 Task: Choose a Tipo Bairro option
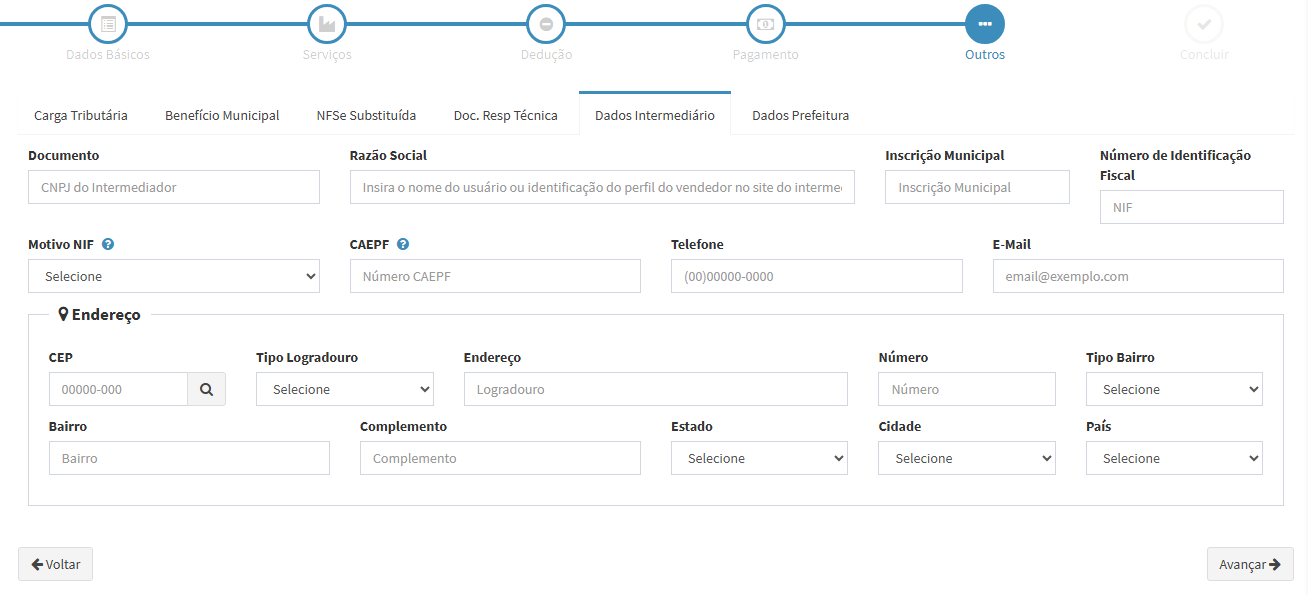point(1174,389)
